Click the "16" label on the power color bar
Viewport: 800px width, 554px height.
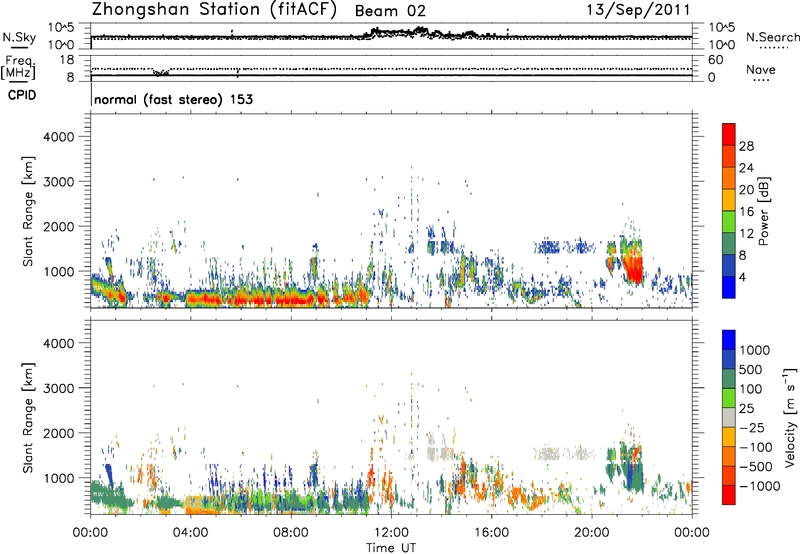click(x=746, y=212)
